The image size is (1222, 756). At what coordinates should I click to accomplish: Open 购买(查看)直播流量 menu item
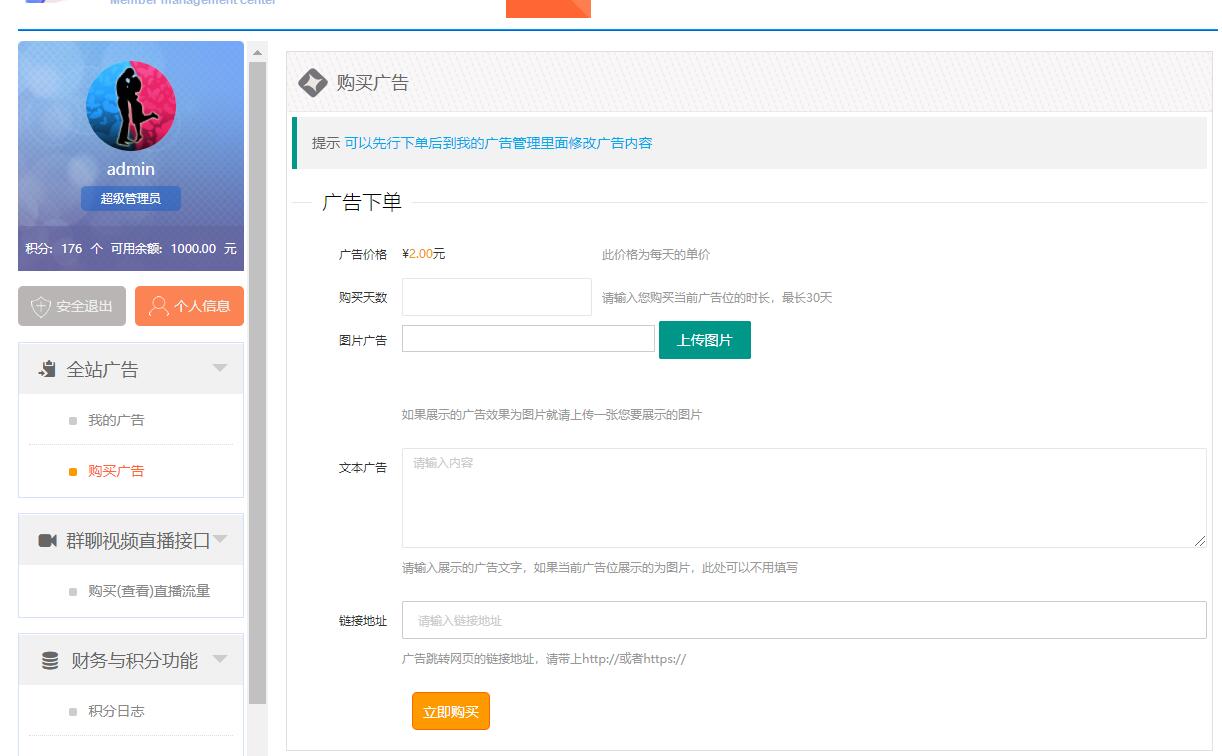149,591
